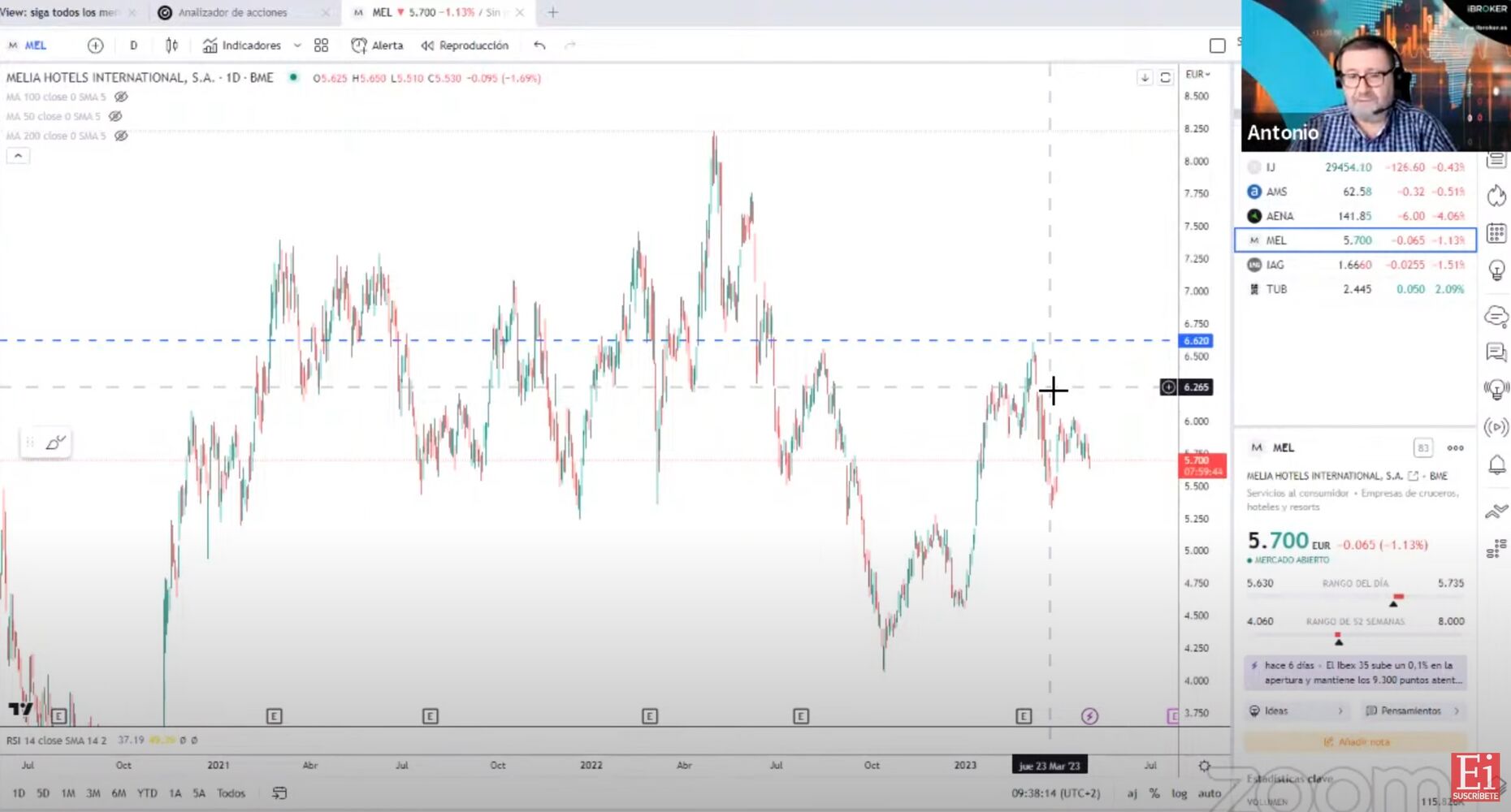This screenshot has height=812, width=1511.
Task: Select the 1D date range
Action: (x=19, y=793)
